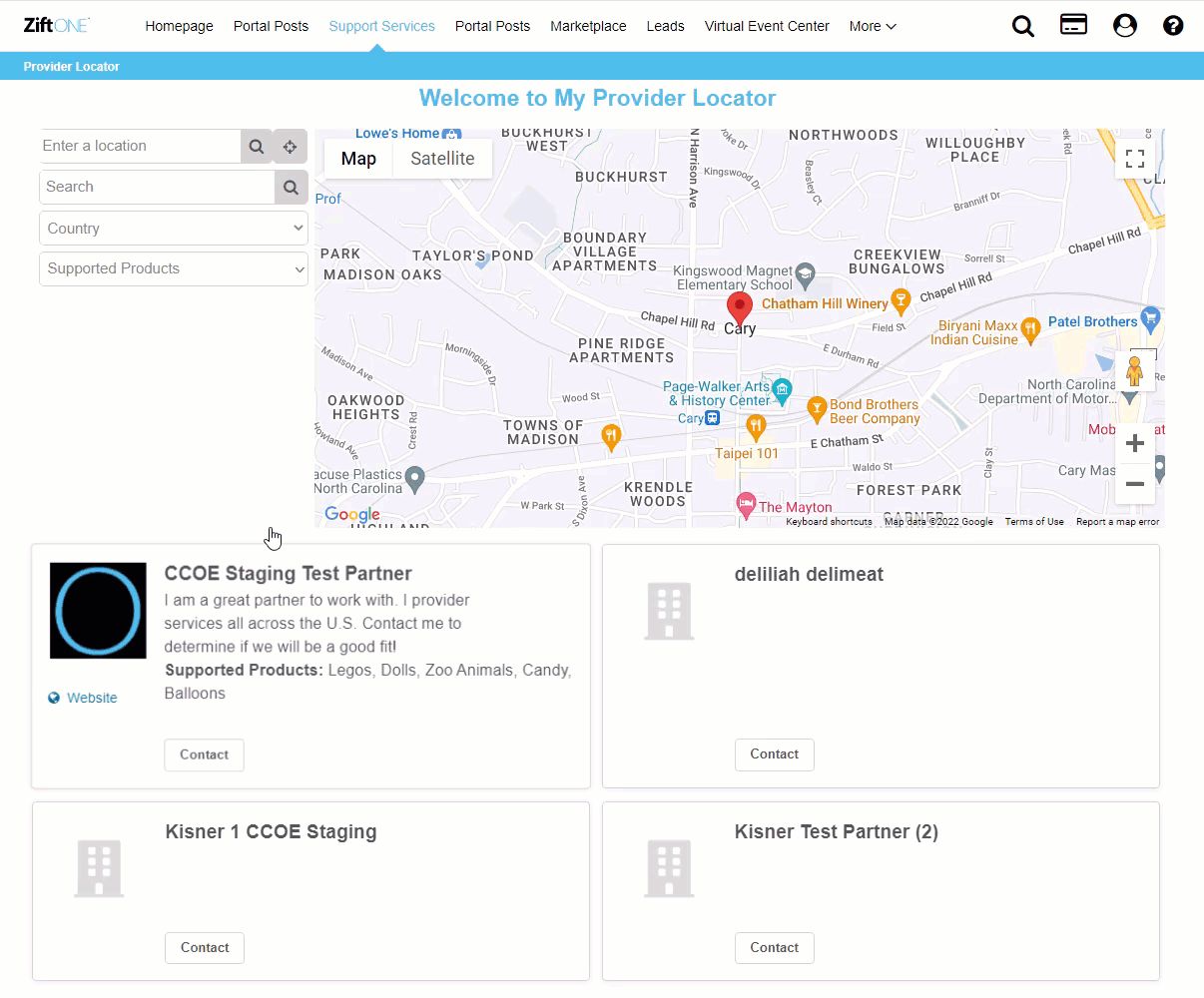Viewport: 1204px width, 998px height.
Task: Focus the Enter a location field
Action: click(141, 147)
